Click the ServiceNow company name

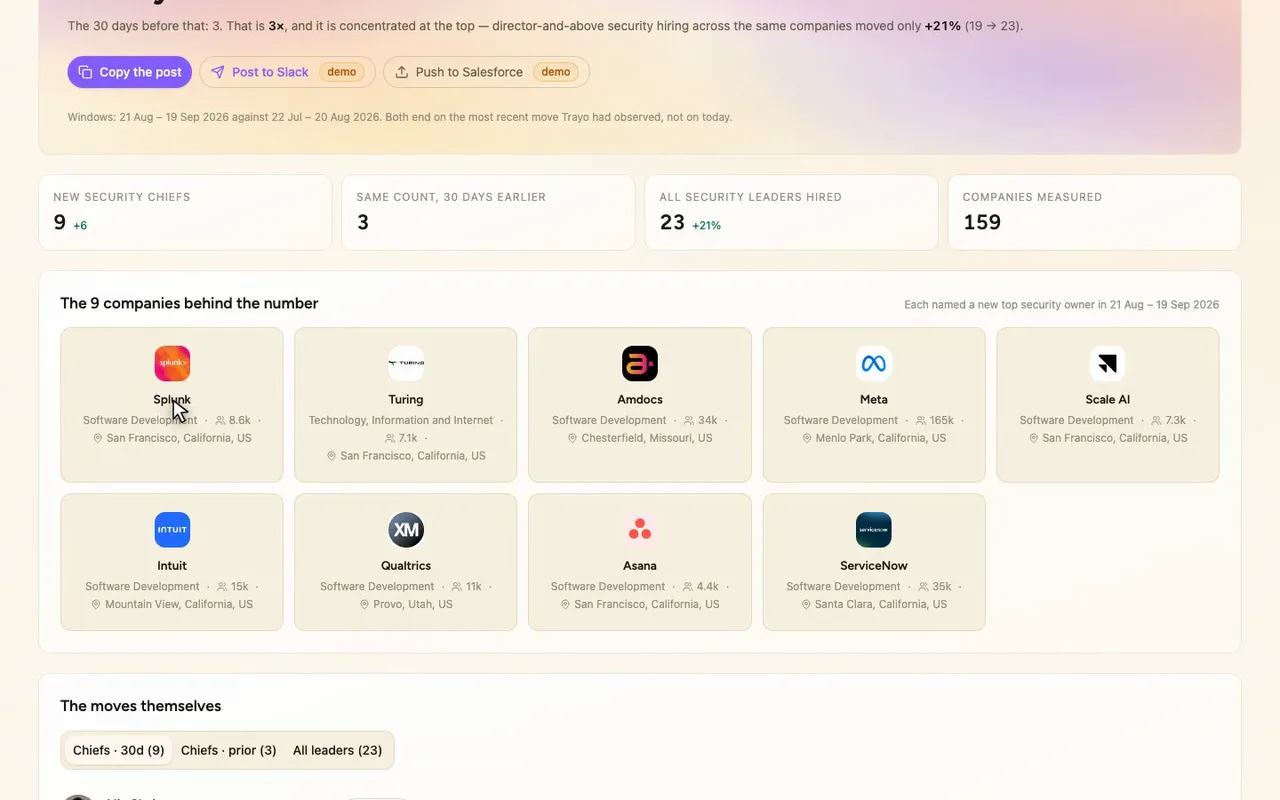pos(874,565)
